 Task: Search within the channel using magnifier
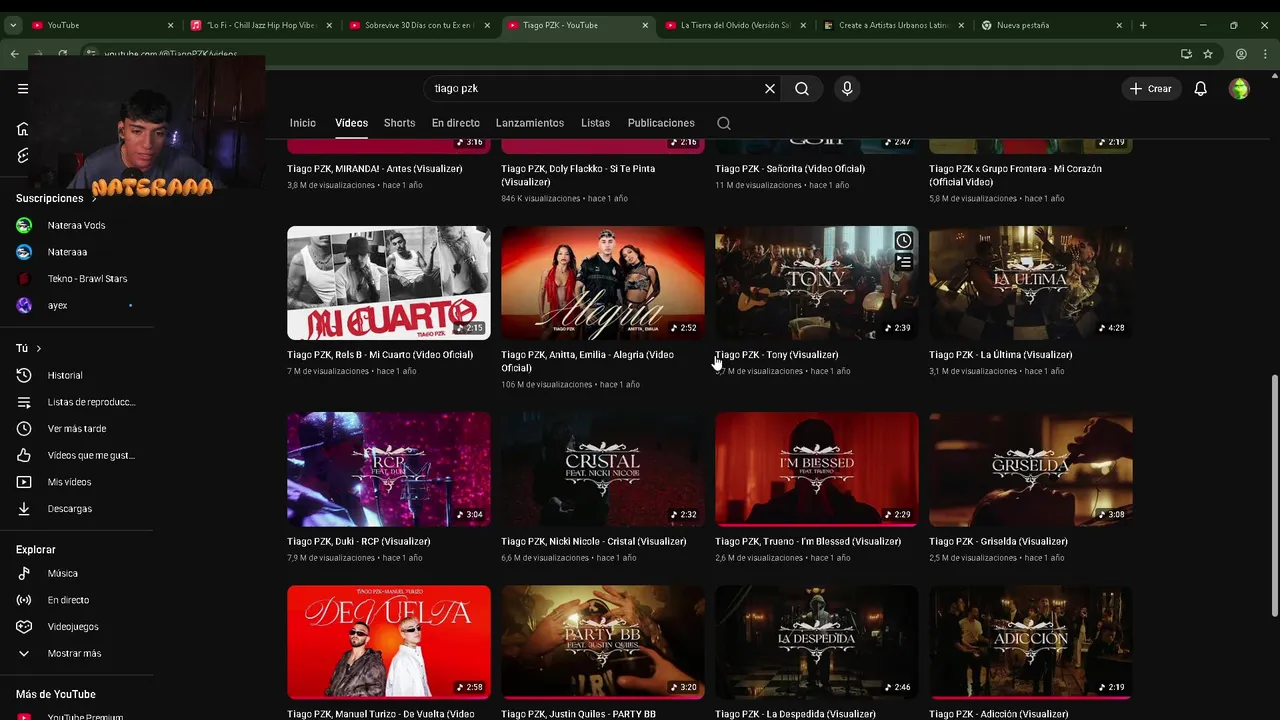coord(724,123)
